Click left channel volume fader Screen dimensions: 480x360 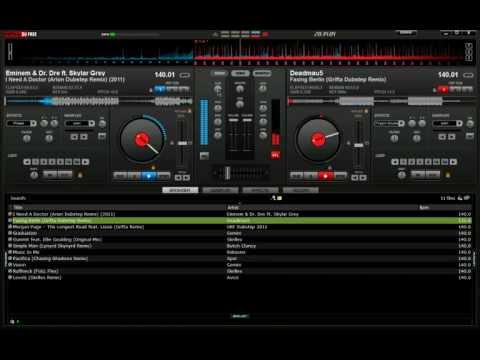(233, 120)
